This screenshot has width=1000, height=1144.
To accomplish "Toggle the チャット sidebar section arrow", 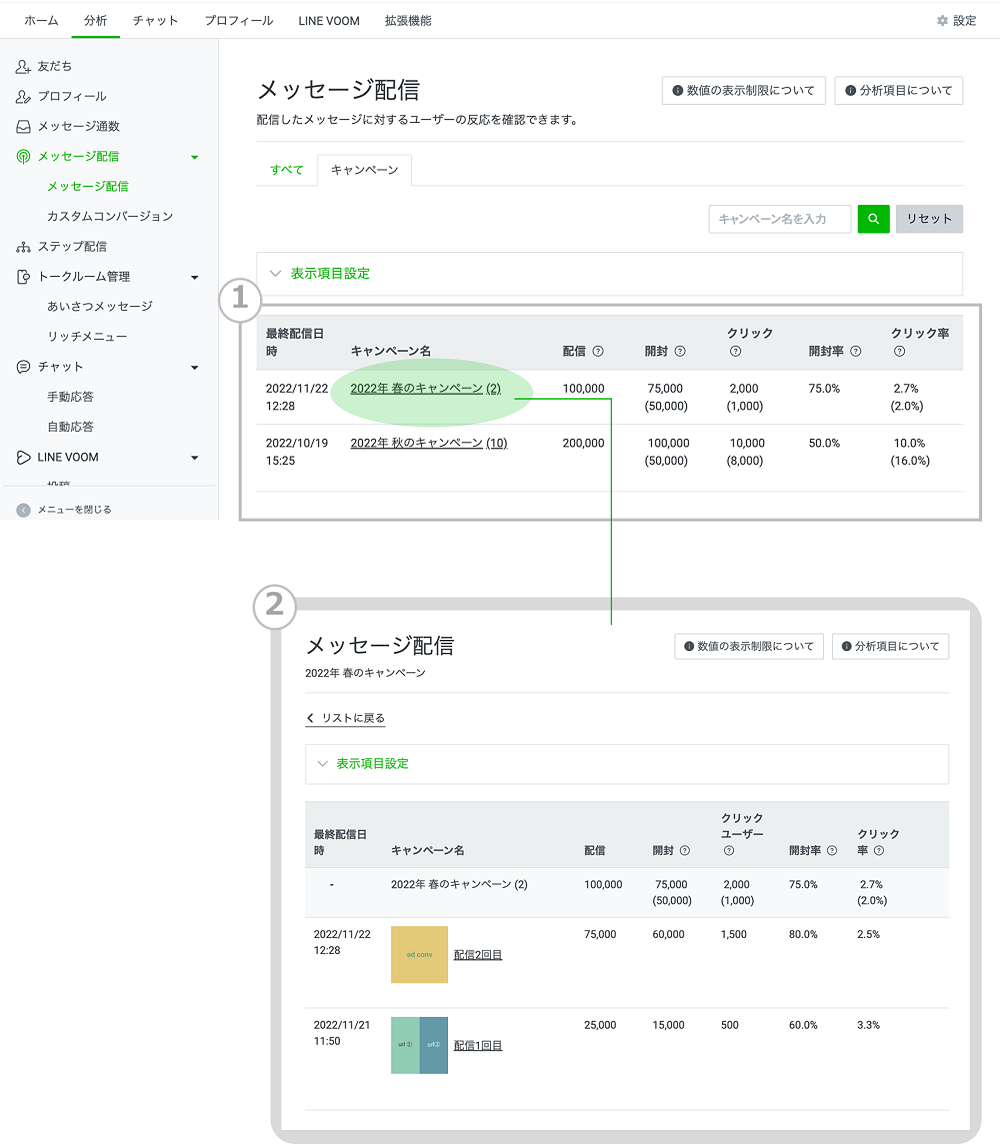I will click(194, 368).
